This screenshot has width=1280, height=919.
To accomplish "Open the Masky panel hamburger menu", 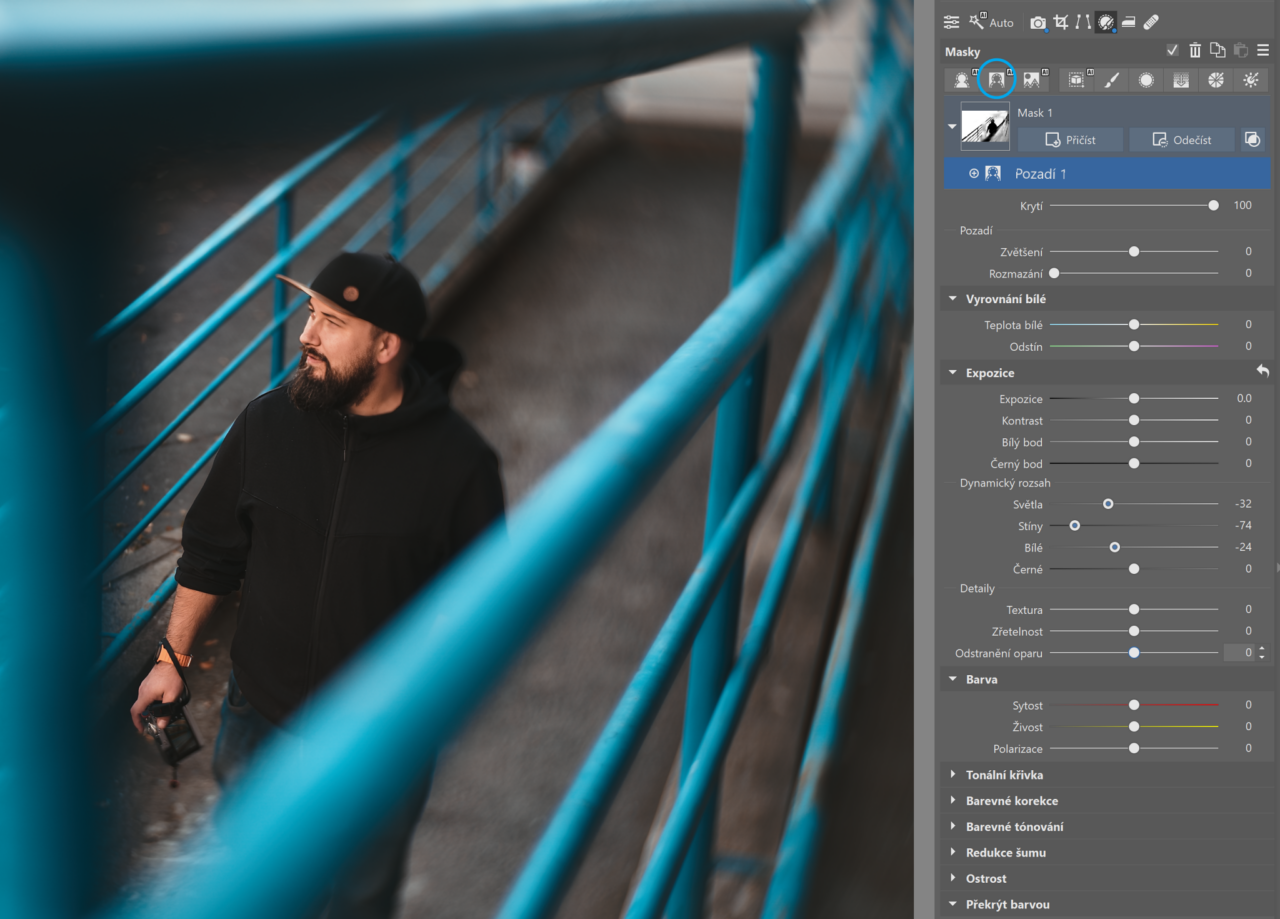I will 1263,51.
